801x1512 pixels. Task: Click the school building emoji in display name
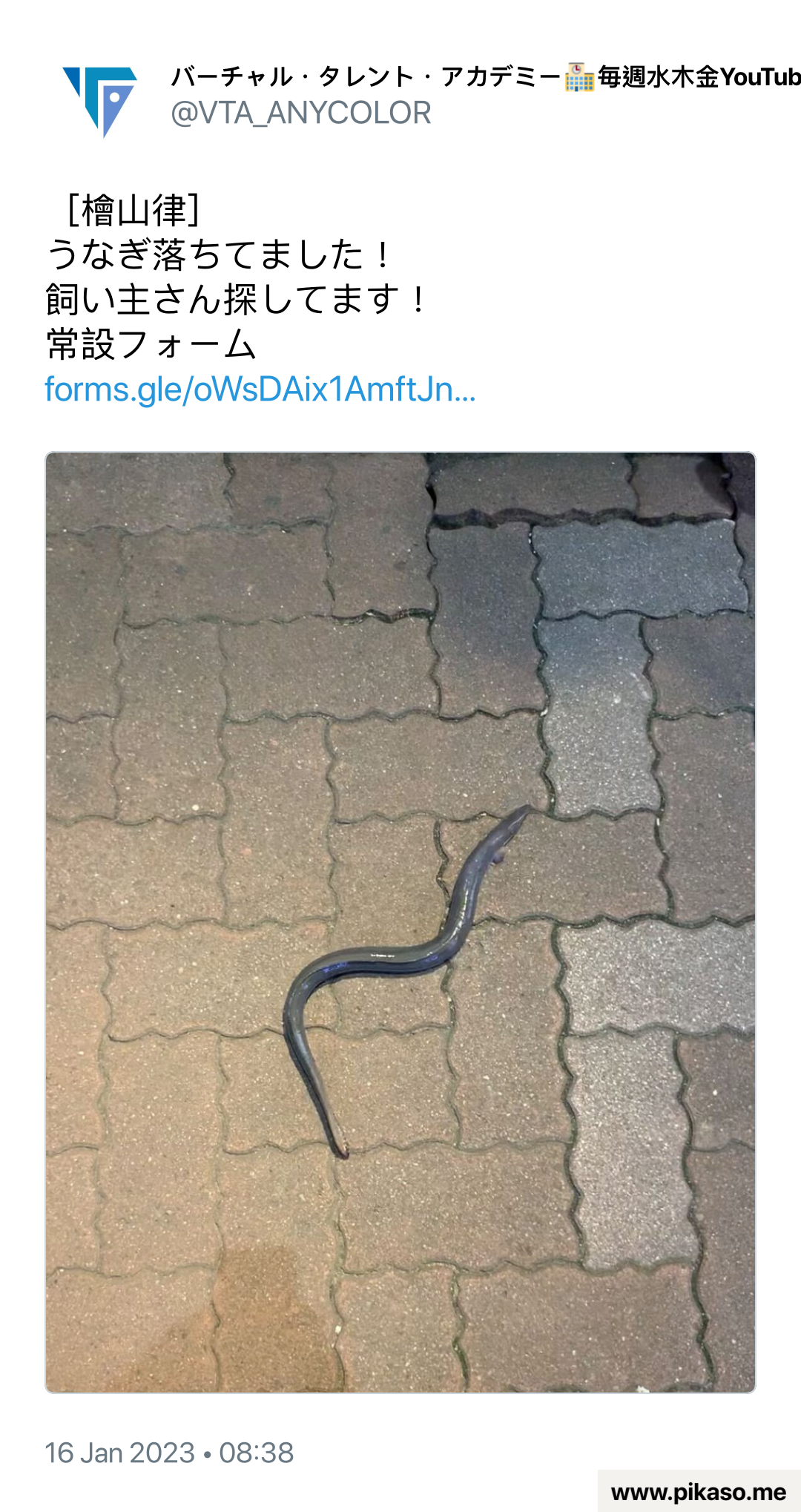point(579,77)
